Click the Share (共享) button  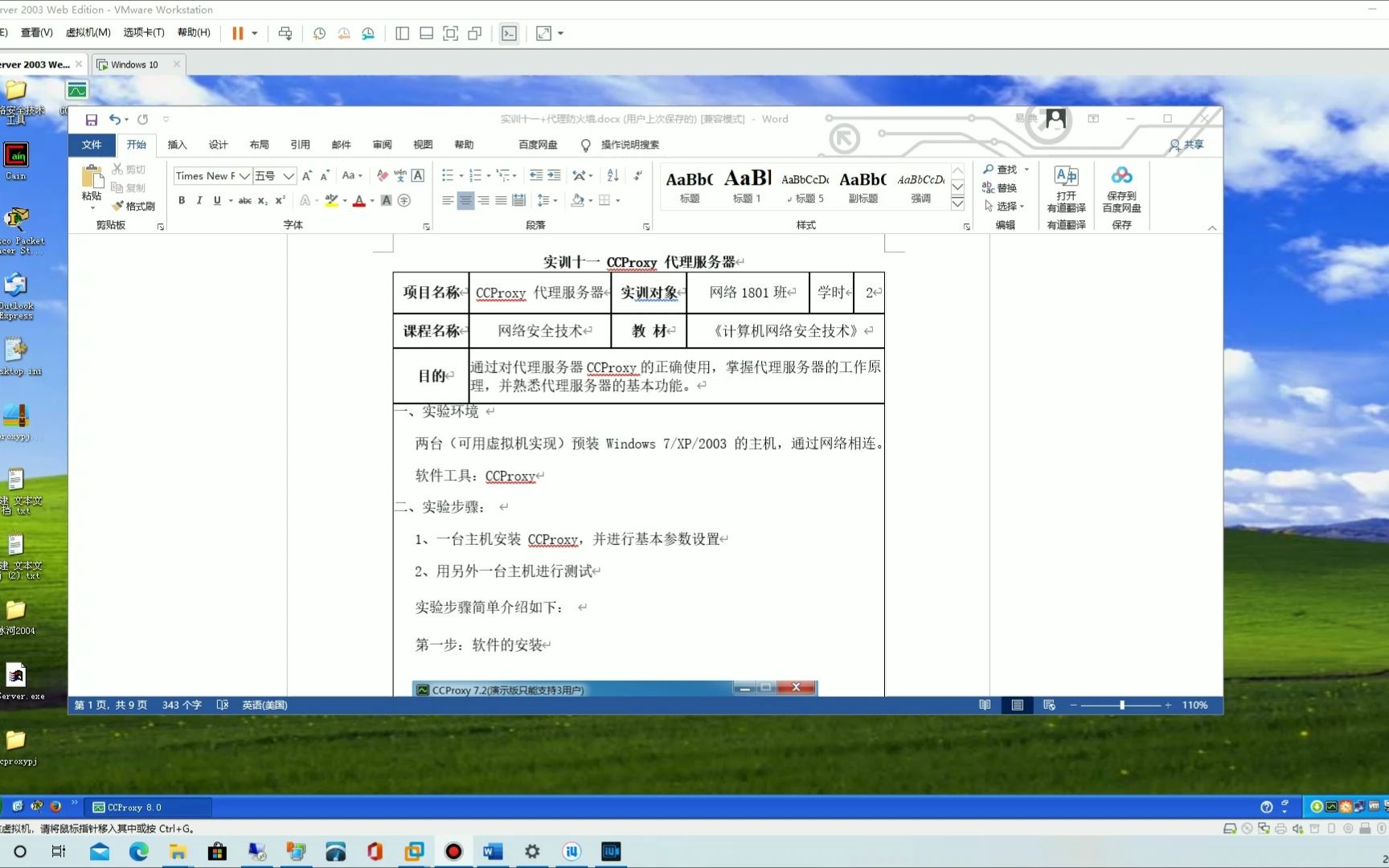pos(1186,145)
